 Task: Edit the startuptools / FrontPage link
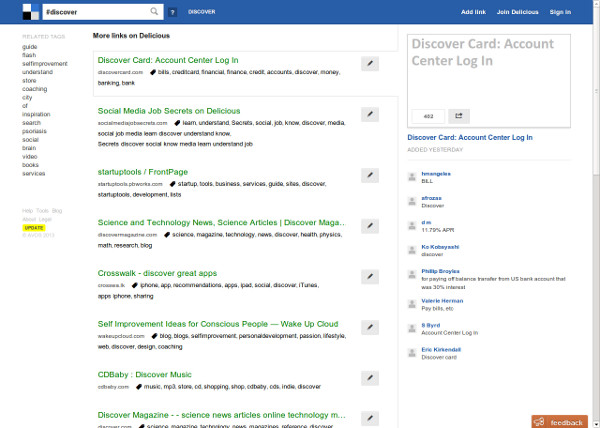370,175
